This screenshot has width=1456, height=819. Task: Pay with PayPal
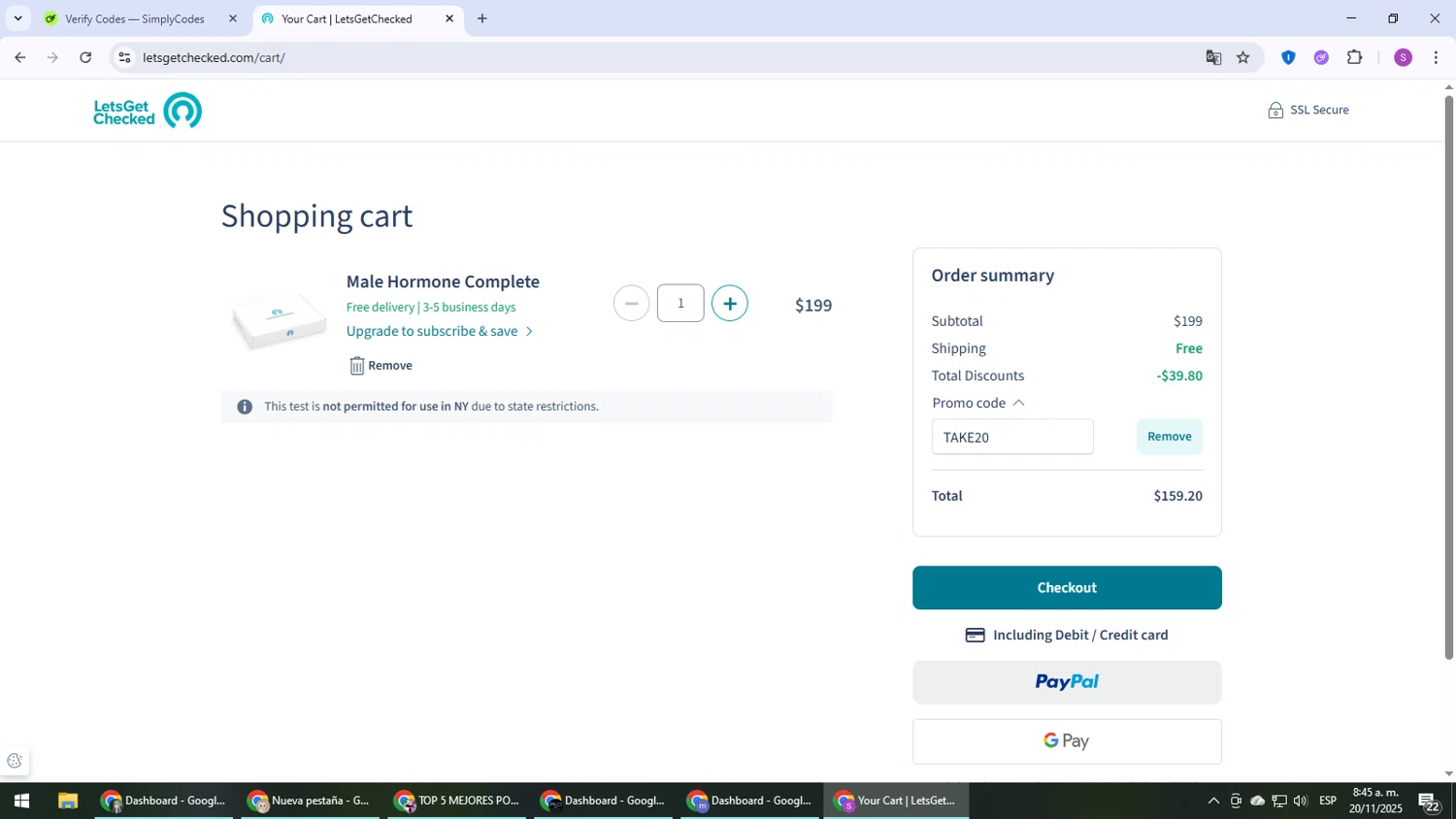coord(1067,682)
